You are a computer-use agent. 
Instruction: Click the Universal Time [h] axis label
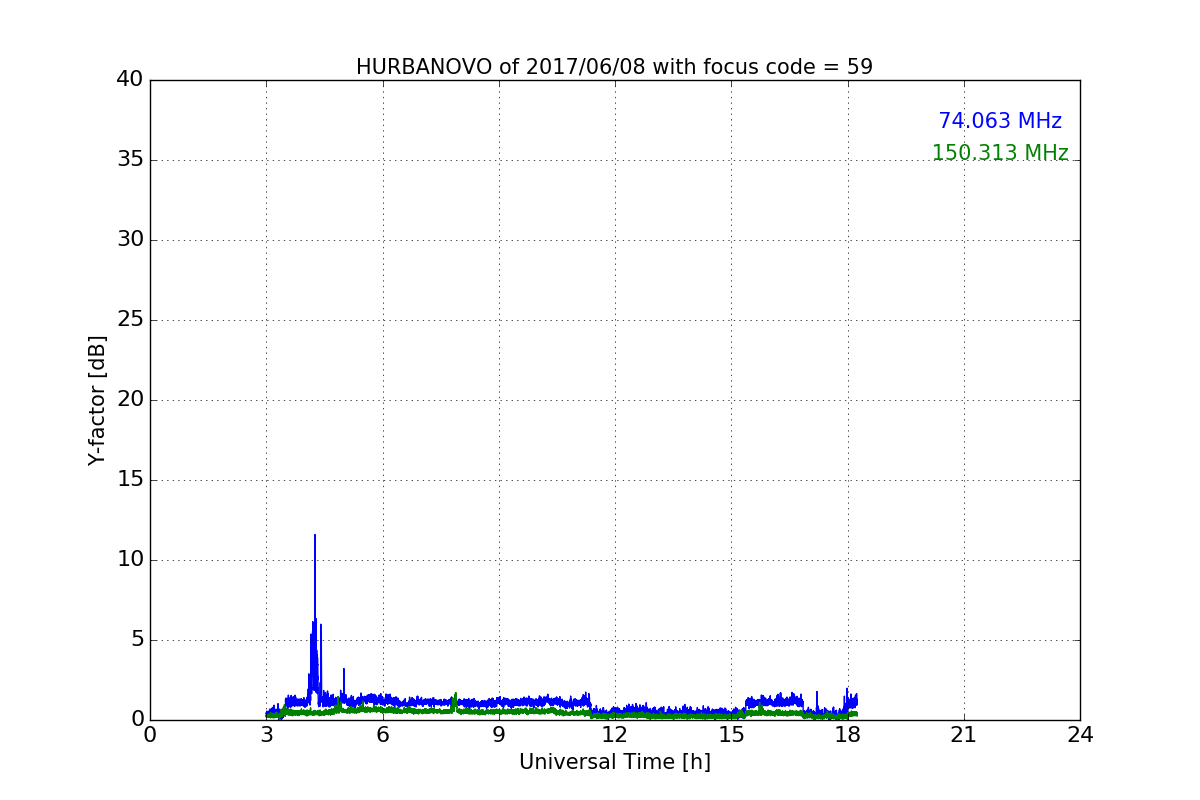point(614,762)
